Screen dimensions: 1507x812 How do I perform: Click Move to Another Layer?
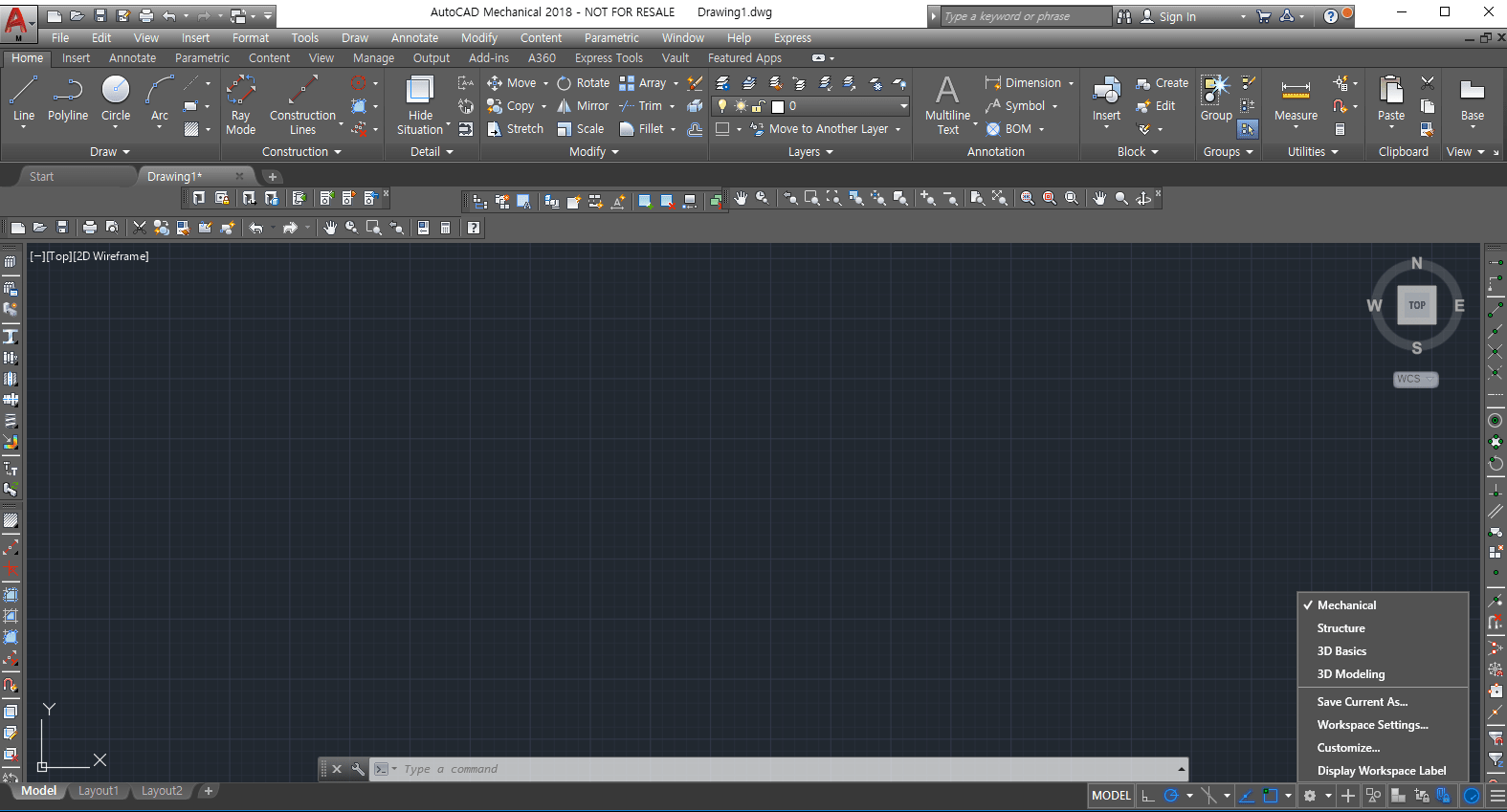(x=819, y=129)
